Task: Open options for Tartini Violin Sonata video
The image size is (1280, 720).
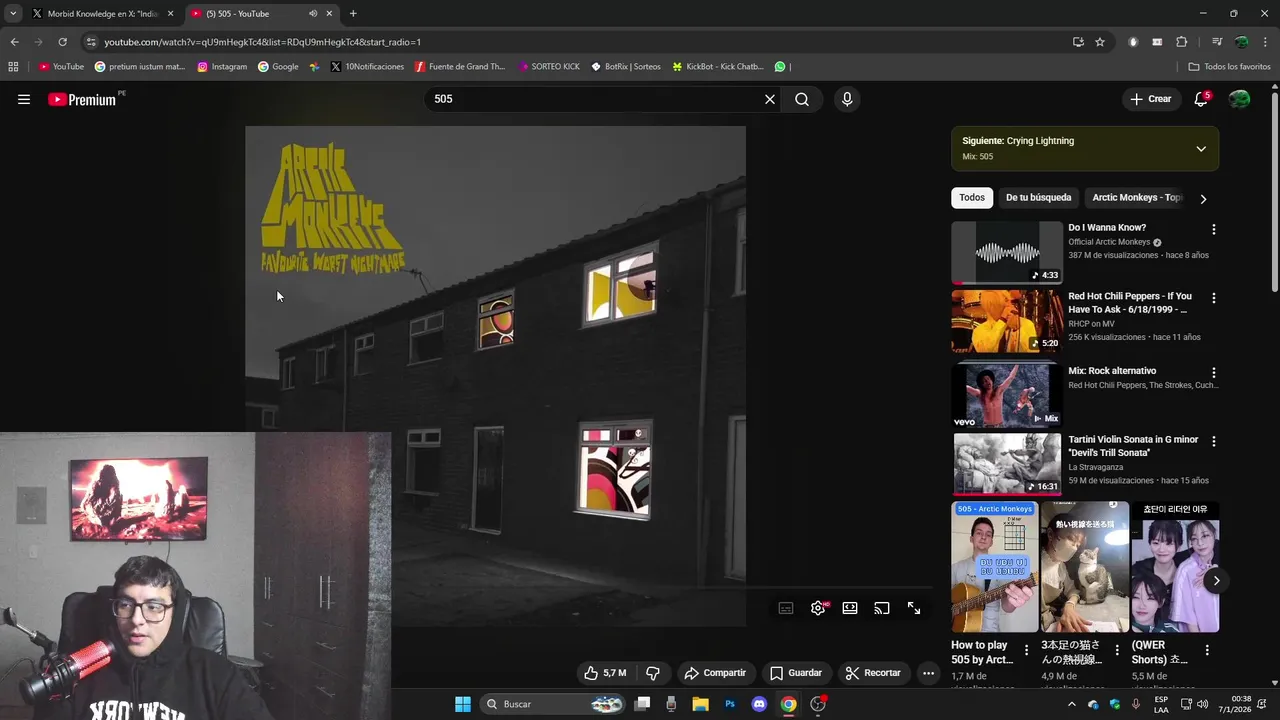Action: pos(1214,441)
